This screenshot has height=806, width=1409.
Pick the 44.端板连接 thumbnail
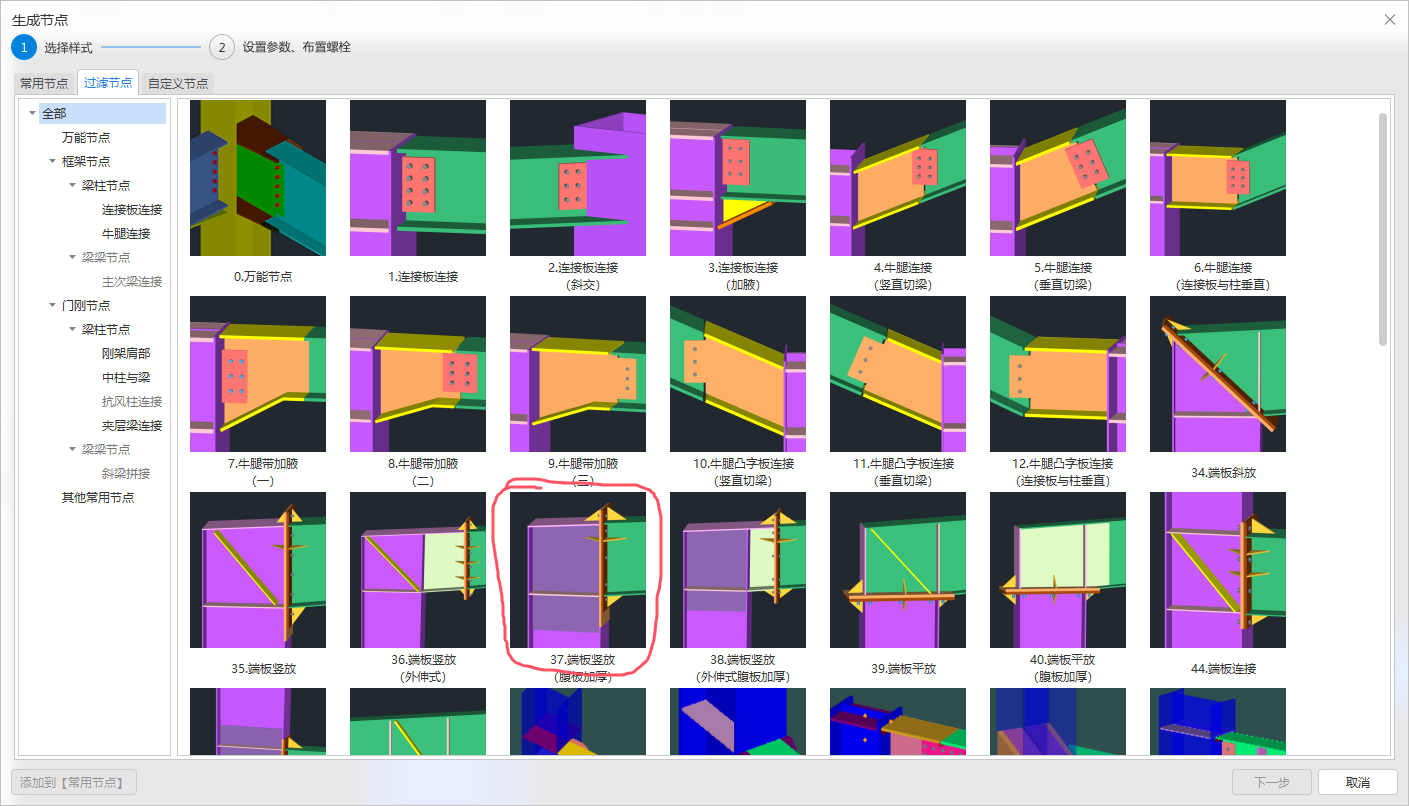[1218, 570]
